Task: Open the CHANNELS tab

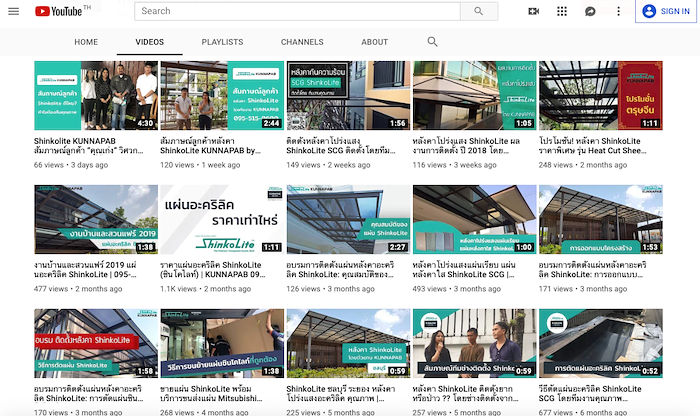Action: [302, 42]
